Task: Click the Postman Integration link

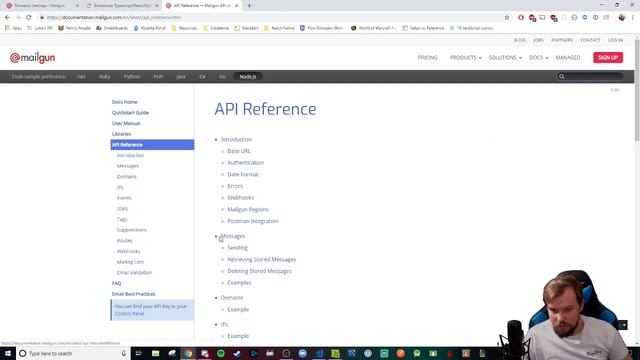Action: point(253,221)
